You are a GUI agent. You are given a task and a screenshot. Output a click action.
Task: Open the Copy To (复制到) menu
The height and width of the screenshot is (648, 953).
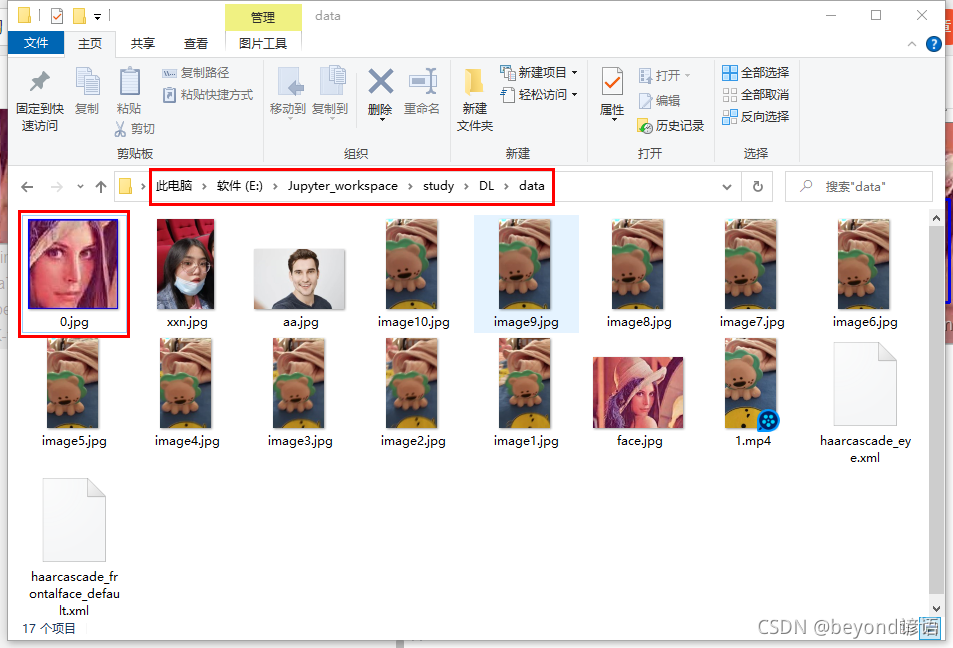coord(330,92)
